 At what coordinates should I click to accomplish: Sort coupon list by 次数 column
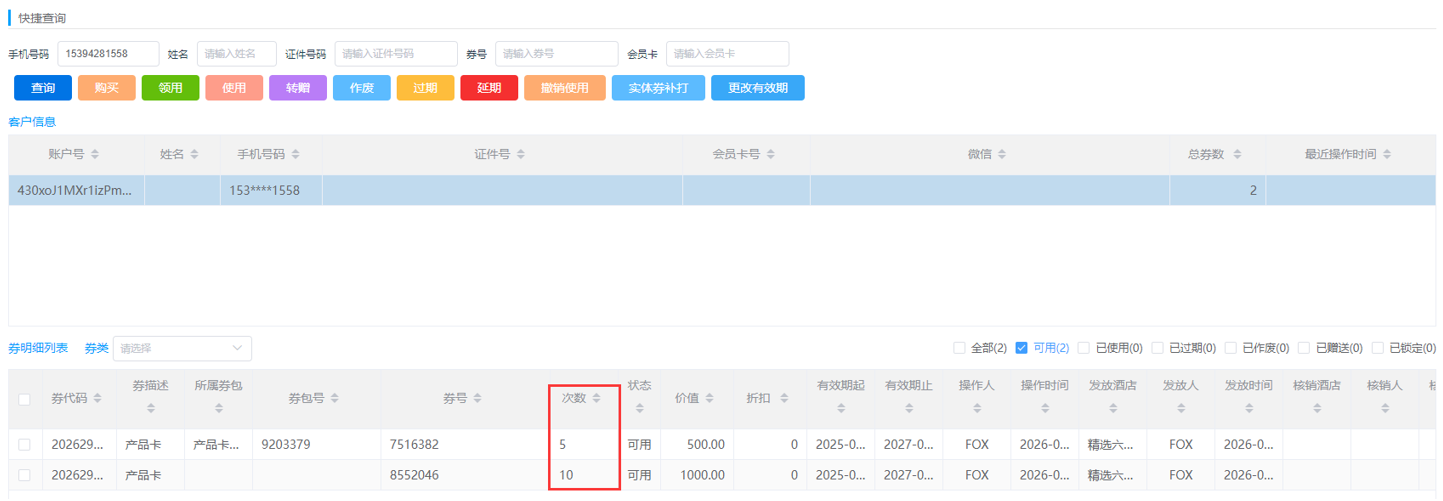(x=596, y=398)
